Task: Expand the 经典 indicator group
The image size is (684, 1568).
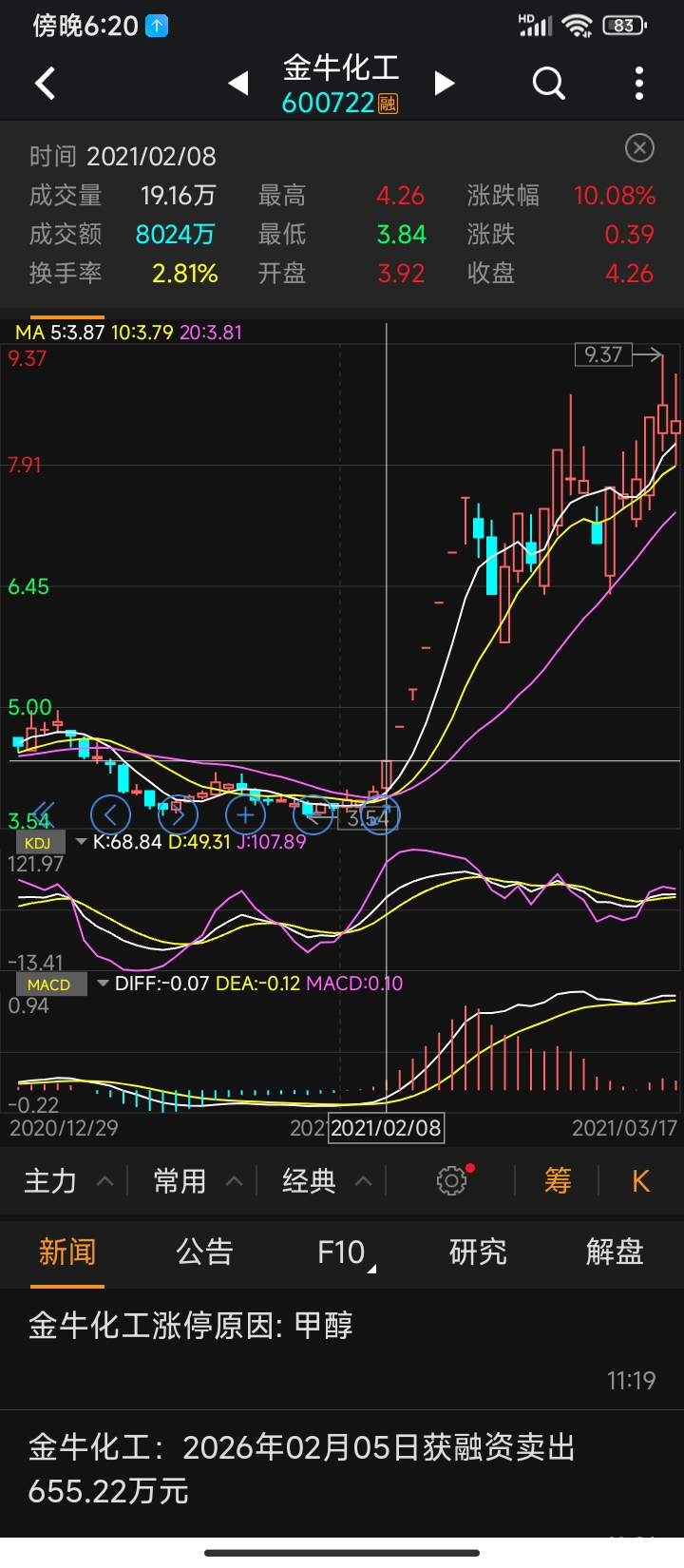Action: tap(327, 1180)
